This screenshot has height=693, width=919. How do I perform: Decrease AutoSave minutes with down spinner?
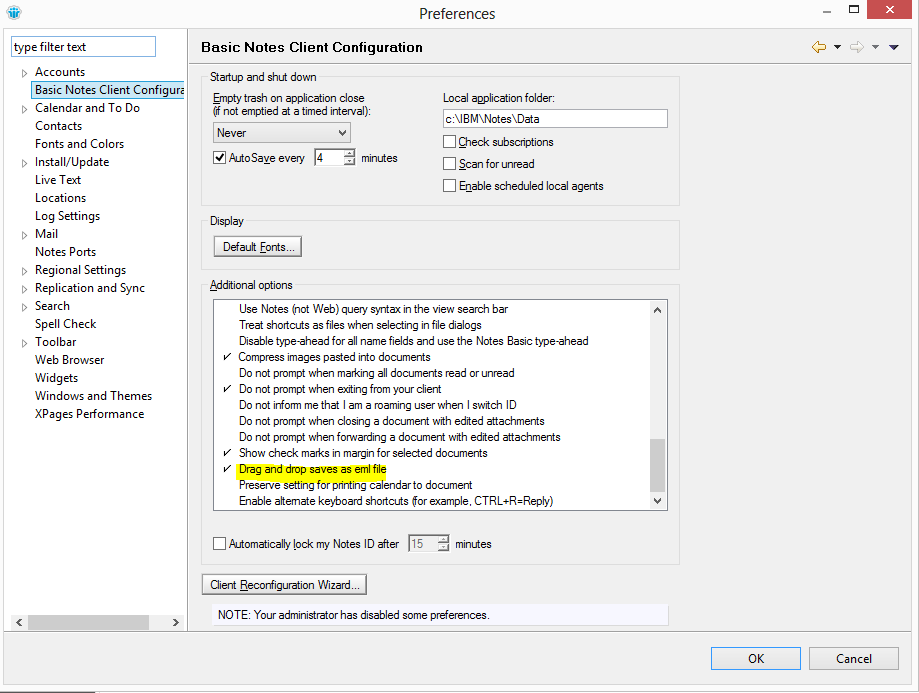pos(350,161)
